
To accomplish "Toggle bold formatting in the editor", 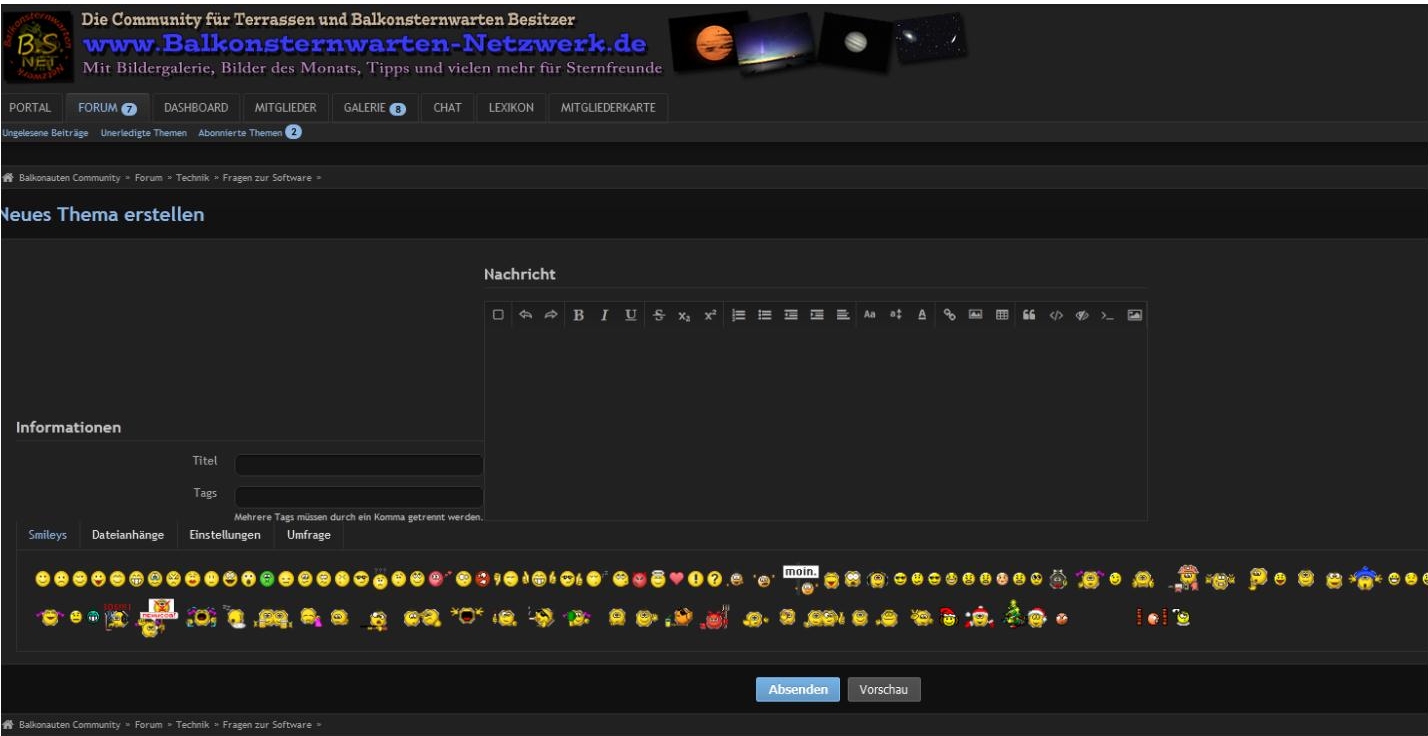I will 579,315.
